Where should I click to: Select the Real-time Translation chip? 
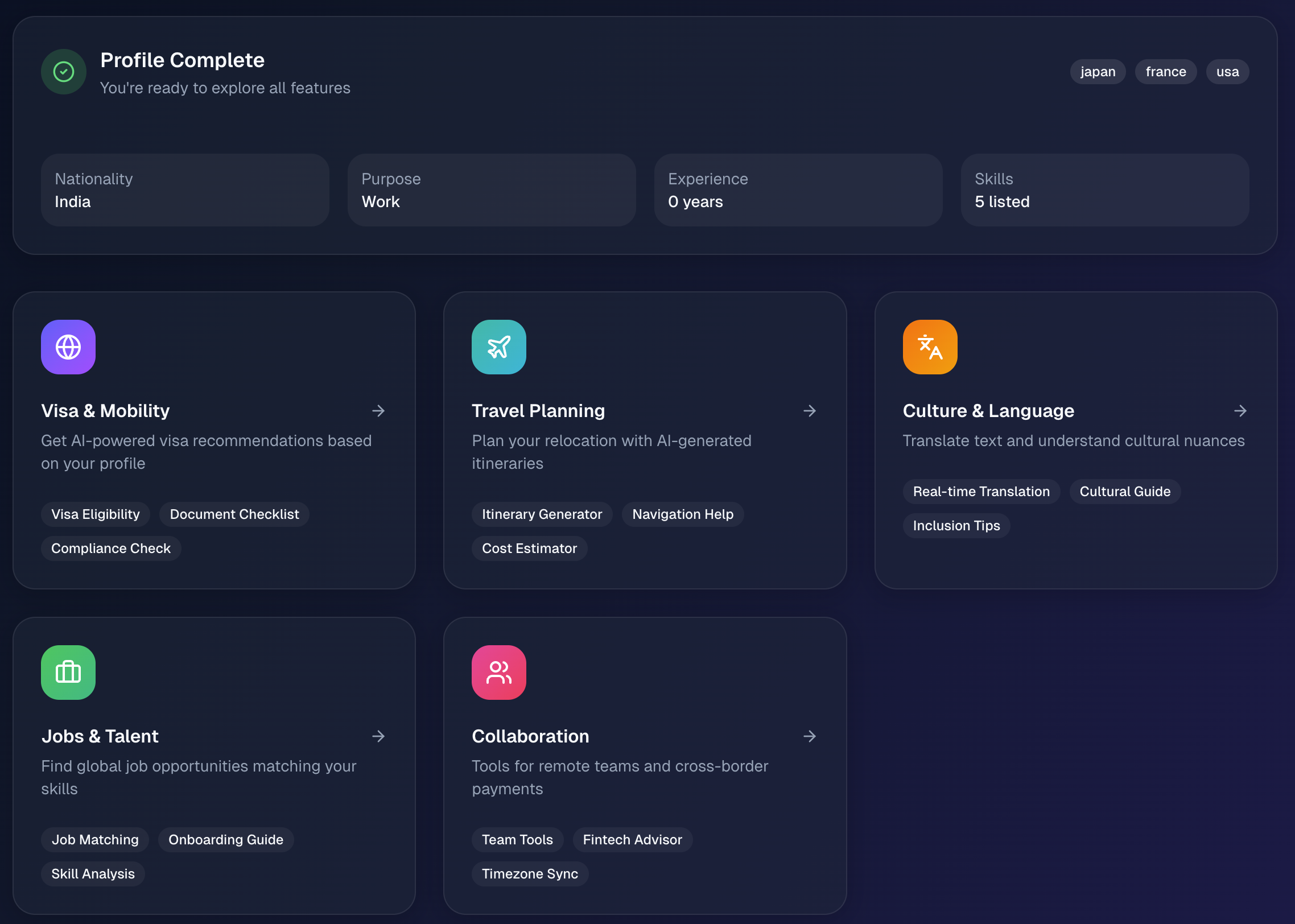pos(981,492)
